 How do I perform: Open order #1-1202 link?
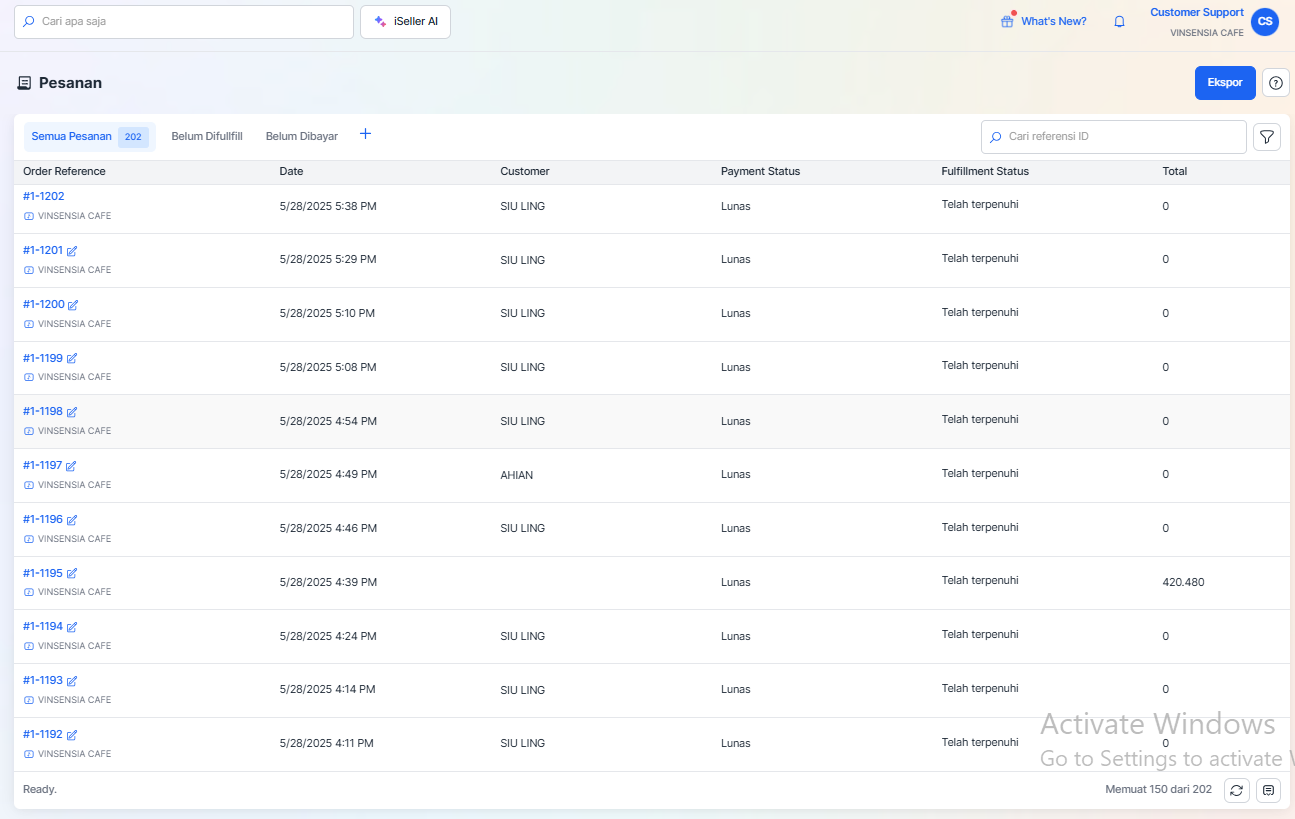point(44,196)
